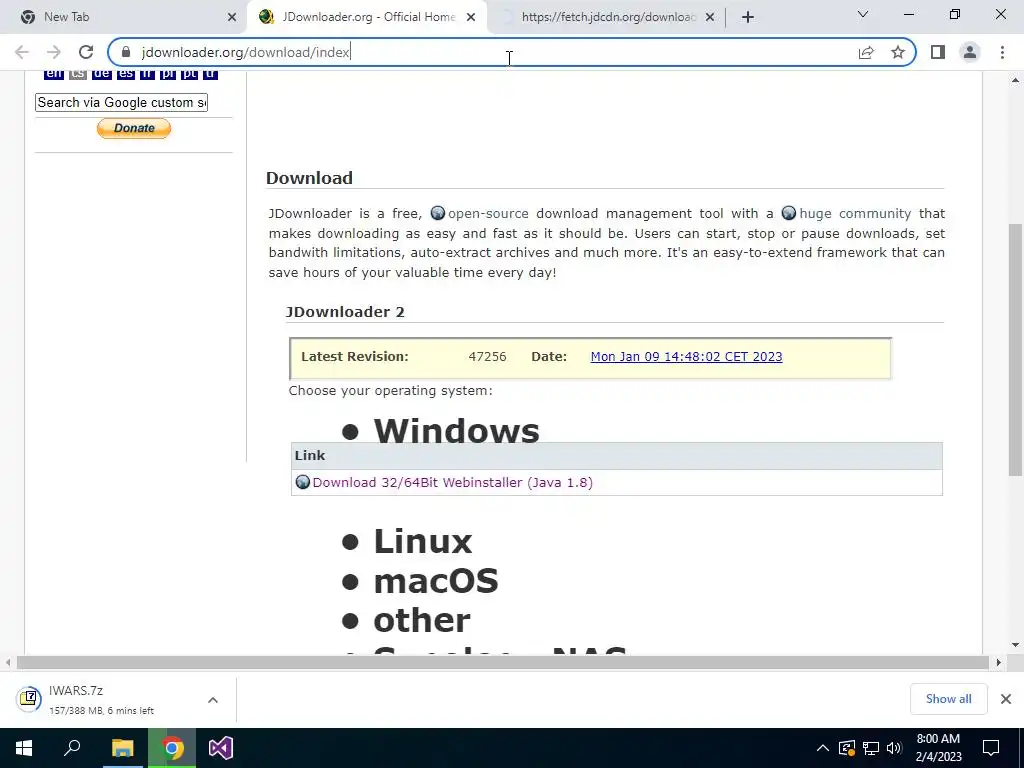Close the JDownloader.org tab
The height and width of the screenshot is (768, 1024).
pyautogui.click(x=471, y=17)
